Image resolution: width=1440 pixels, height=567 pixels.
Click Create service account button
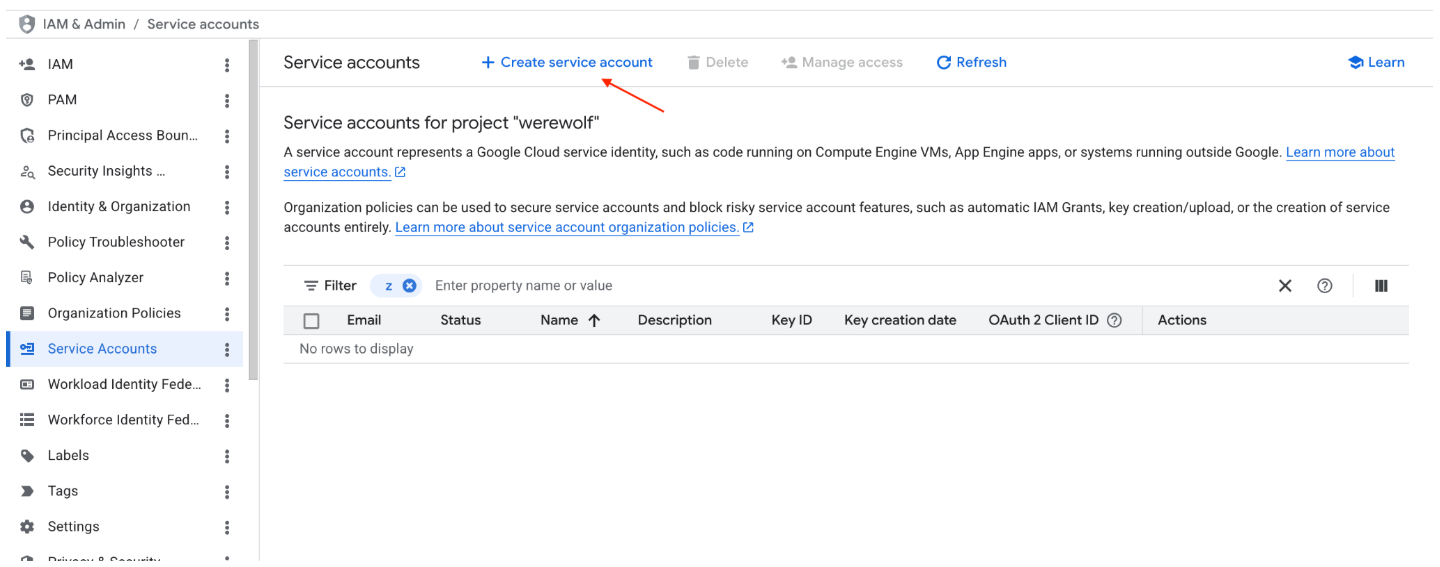pos(567,62)
